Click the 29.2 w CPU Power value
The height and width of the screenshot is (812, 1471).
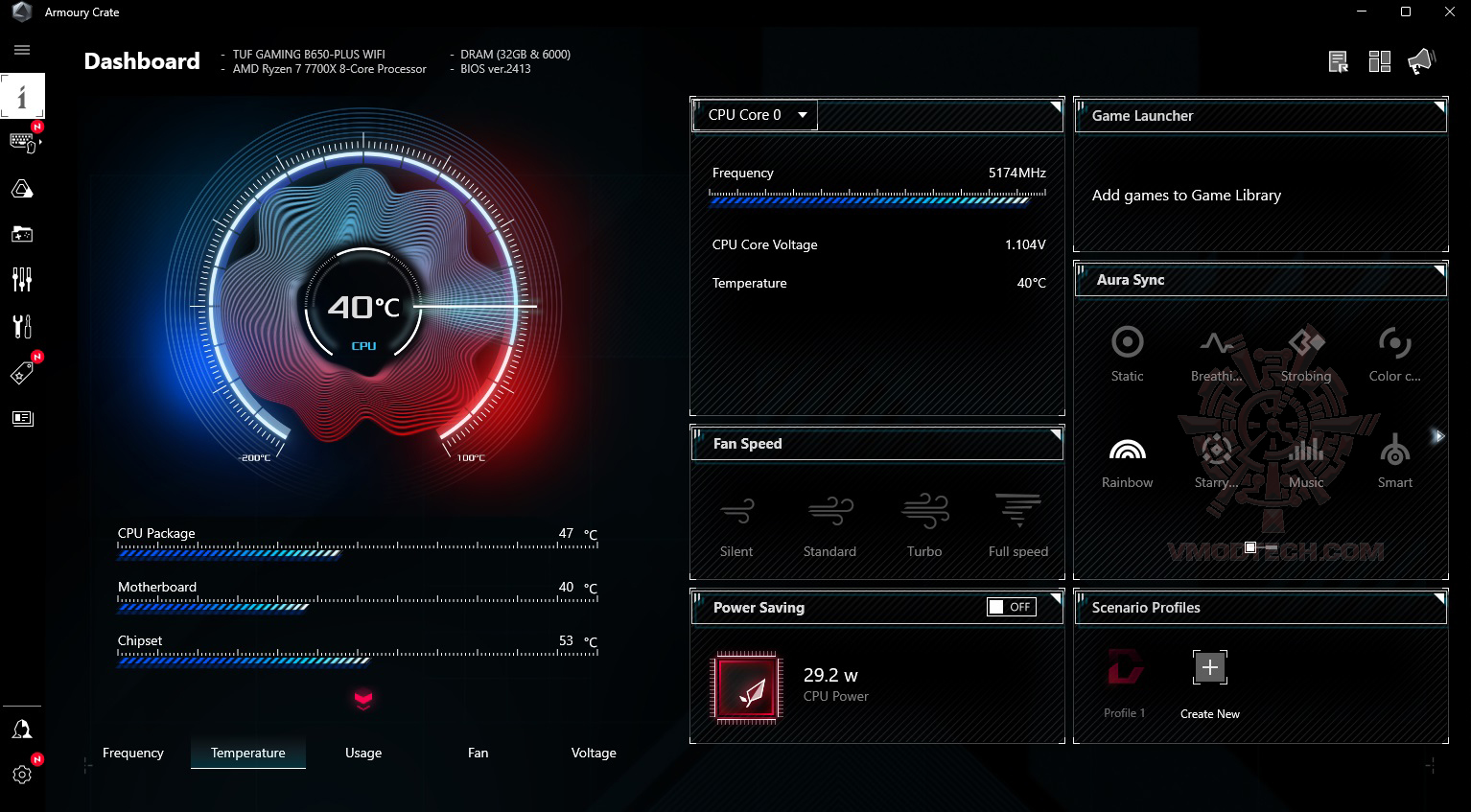pos(830,675)
